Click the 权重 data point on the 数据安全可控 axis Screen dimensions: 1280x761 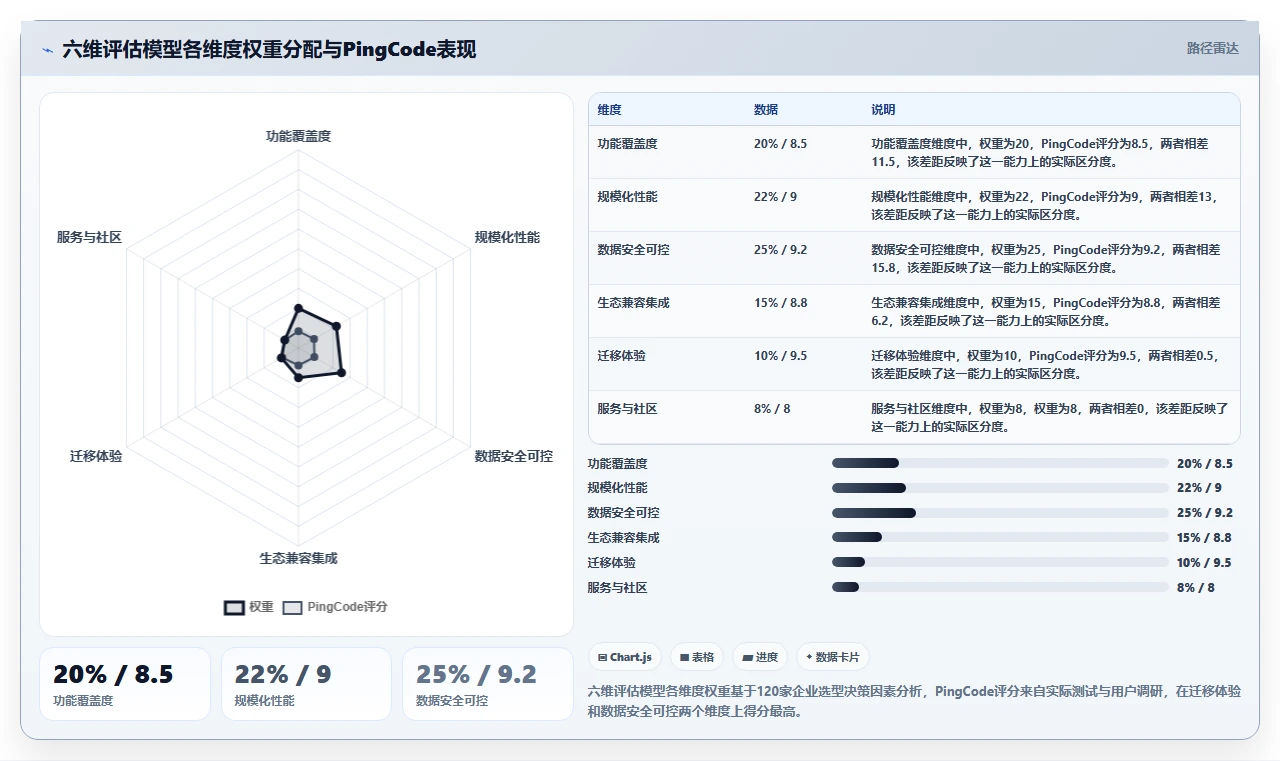(x=341, y=373)
